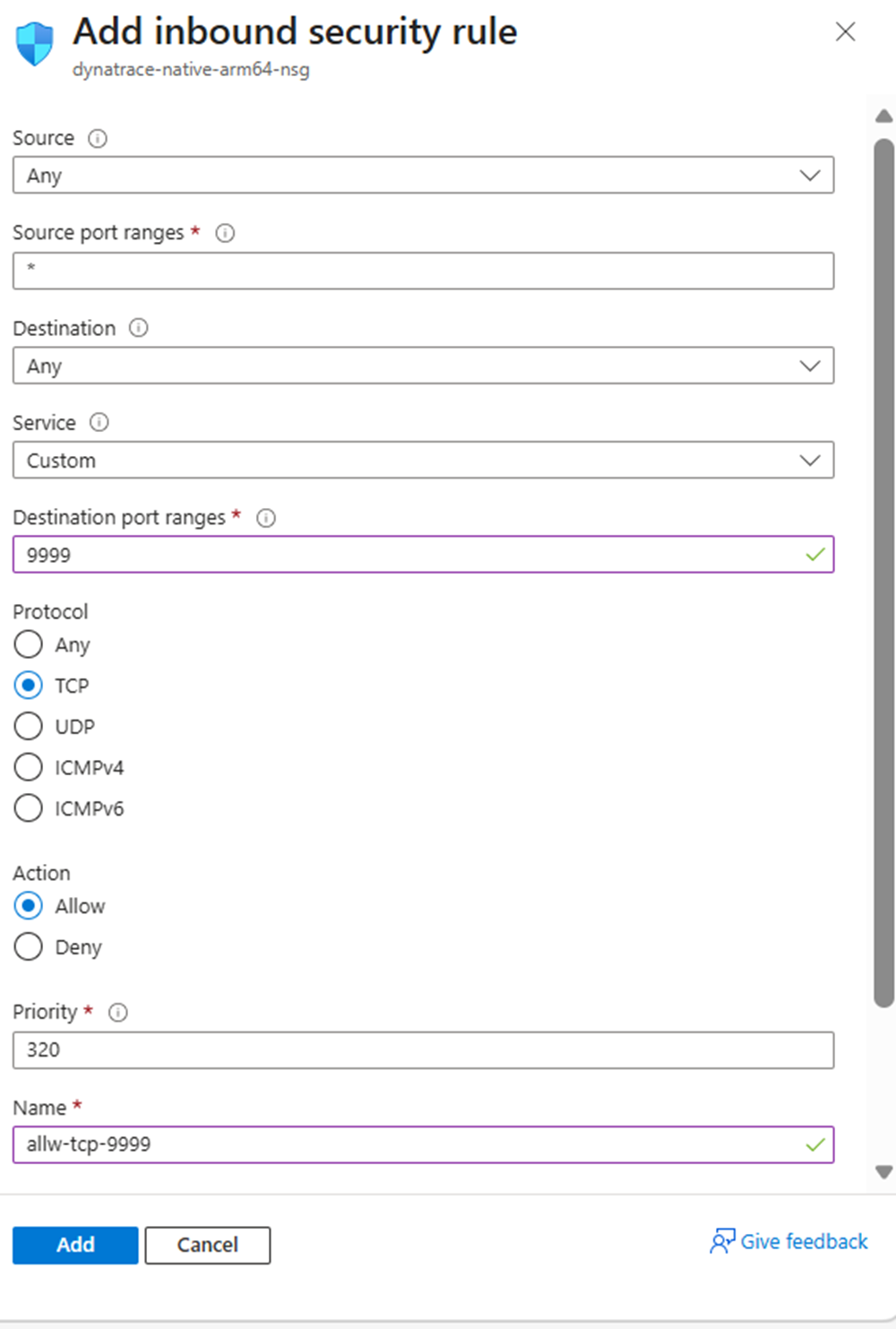Click the Give feedback icon
Screen dimensions: 896x1329
(722, 1242)
